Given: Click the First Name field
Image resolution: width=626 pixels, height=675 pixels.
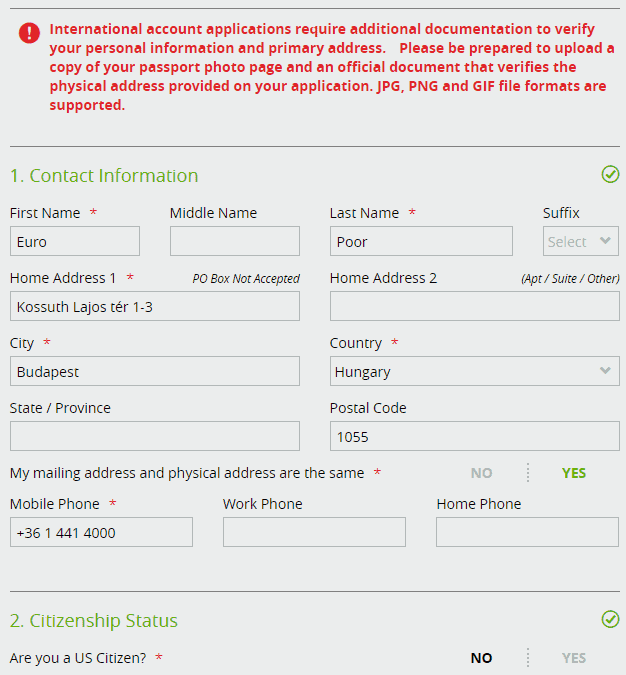Looking at the screenshot, I should (x=75, y=241).
